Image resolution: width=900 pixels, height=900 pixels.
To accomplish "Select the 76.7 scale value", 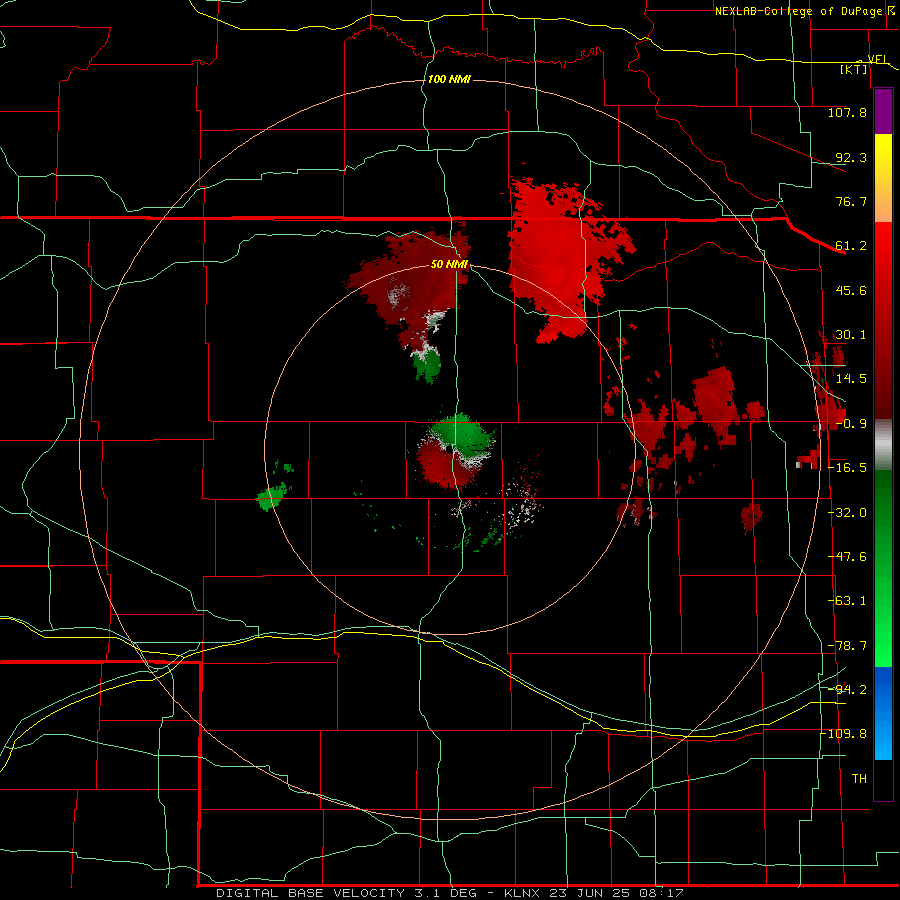I will (x=851, y=201).
